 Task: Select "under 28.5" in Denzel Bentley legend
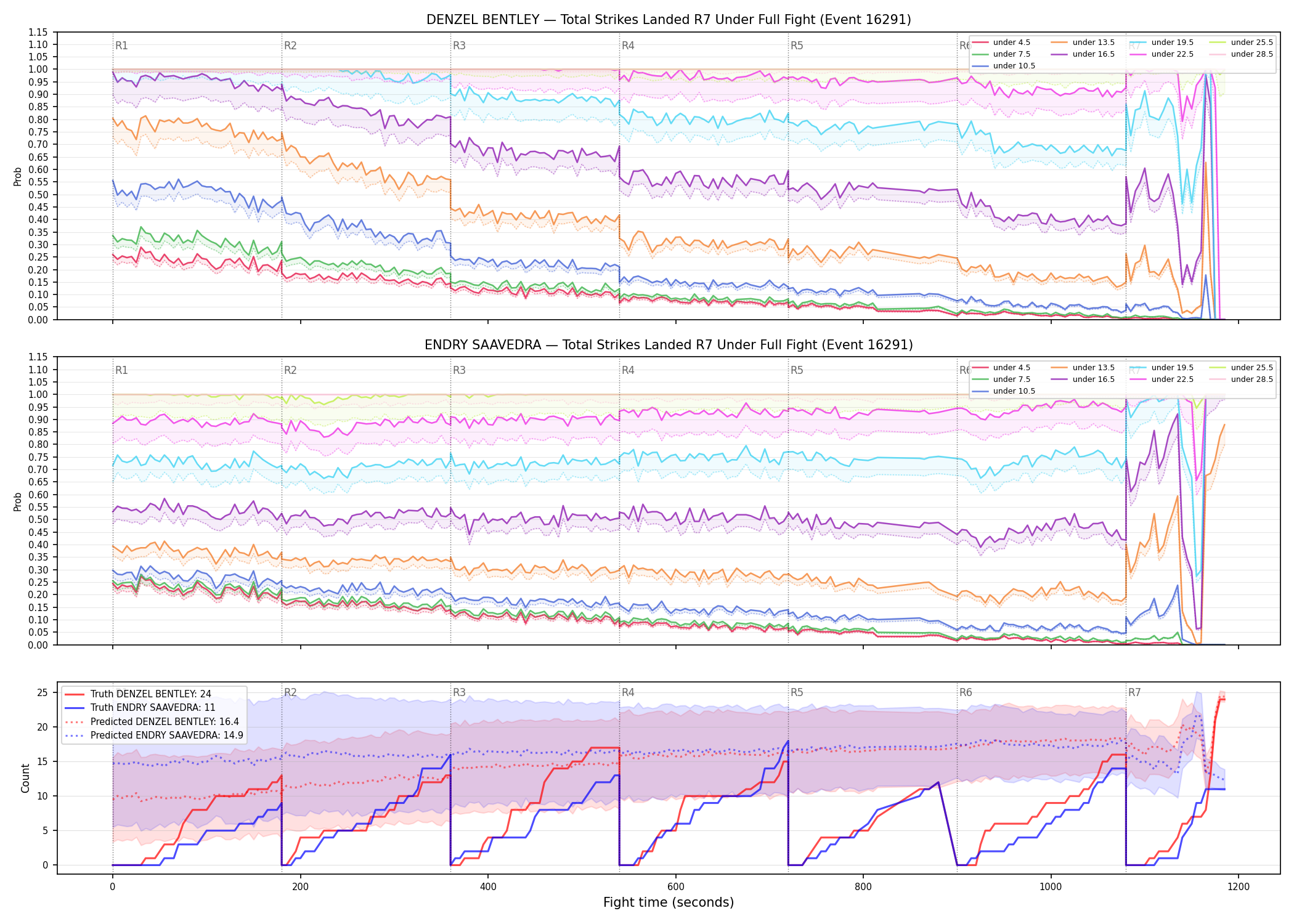coord(1251,54)
